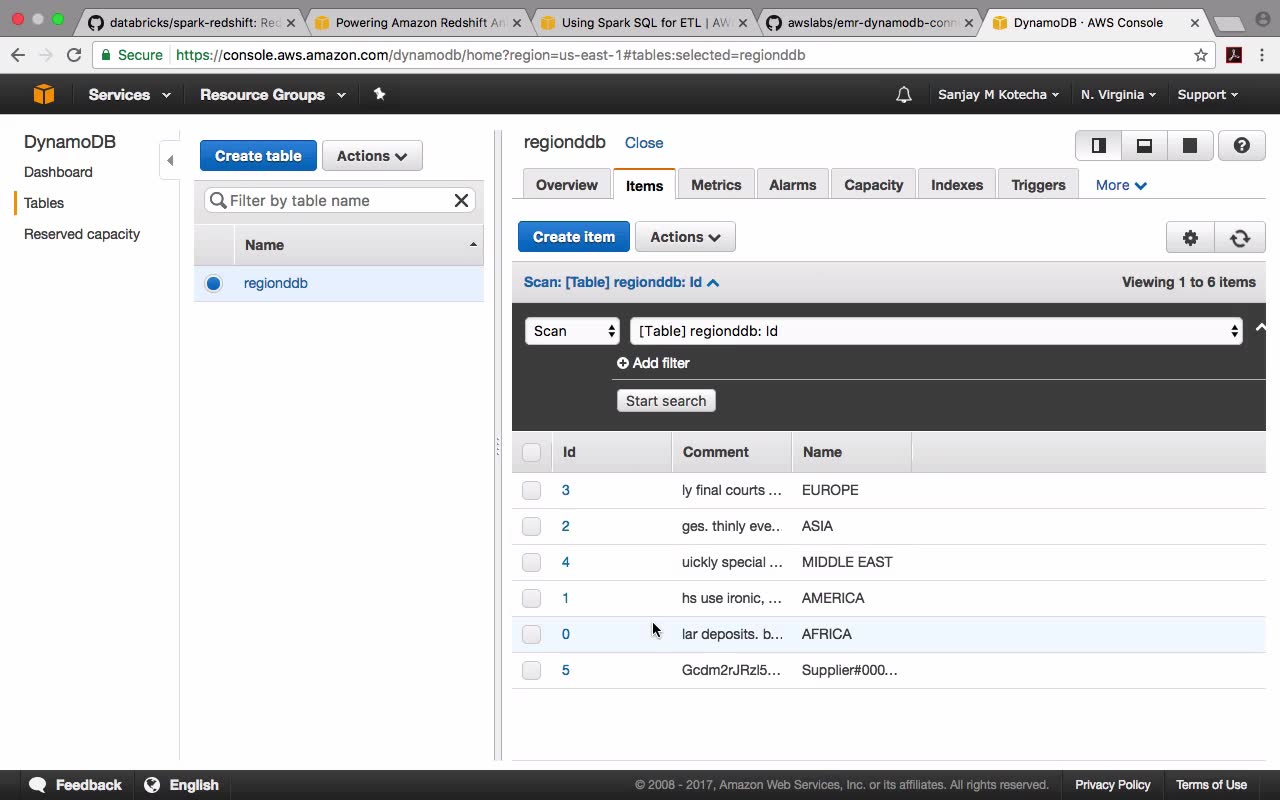This screenshot has height=800, width=1280.
Task: Close the Using Spark SQL for ETL tab
Action: click(742, 22)
